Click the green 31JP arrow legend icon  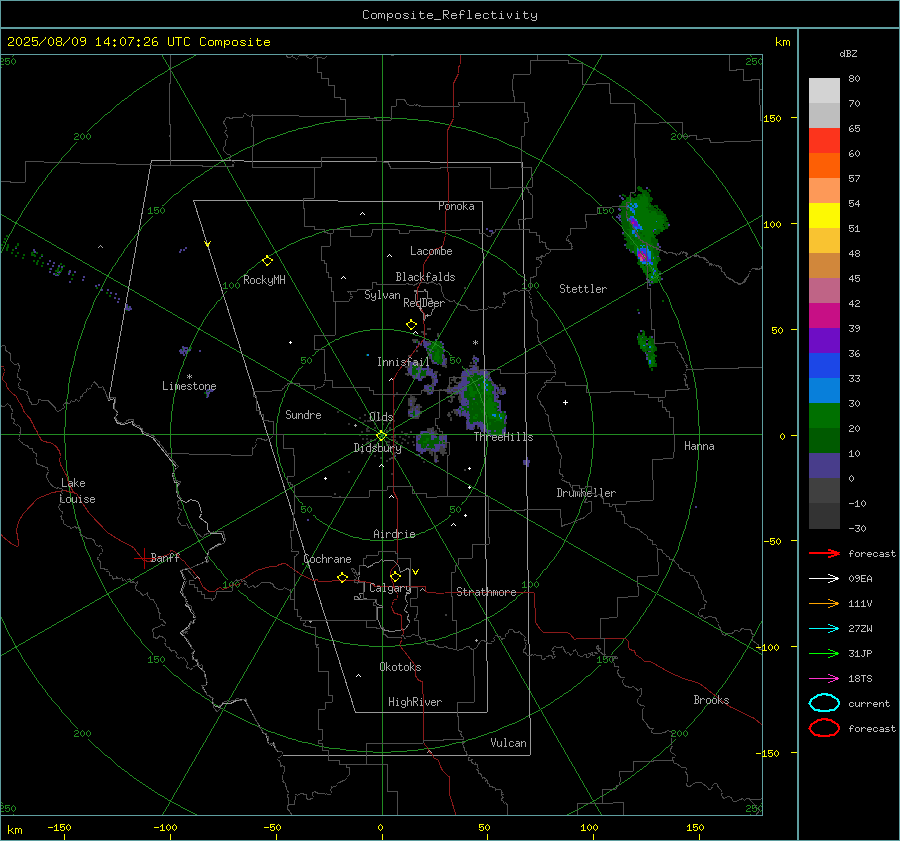824,653
